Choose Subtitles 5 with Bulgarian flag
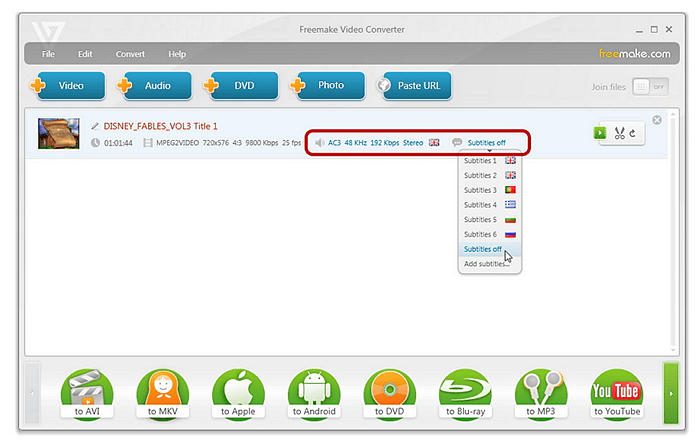 (x=490, y=220)
